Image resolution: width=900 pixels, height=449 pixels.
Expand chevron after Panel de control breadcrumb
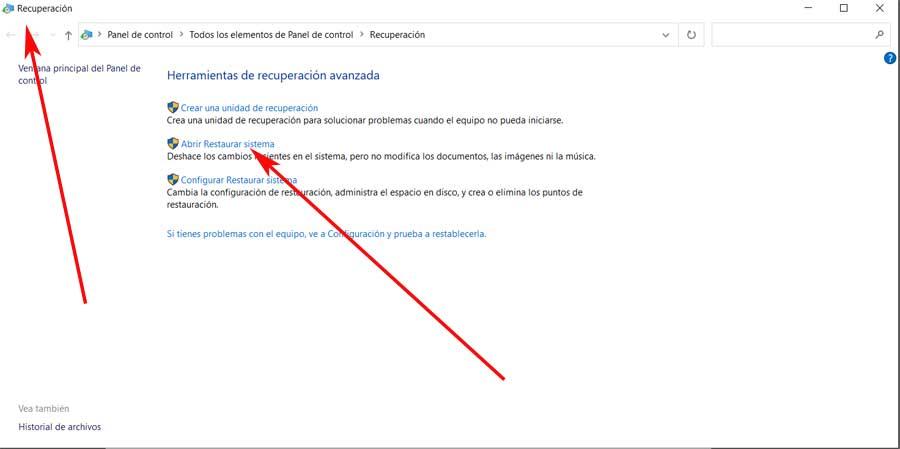coord(181,35)
